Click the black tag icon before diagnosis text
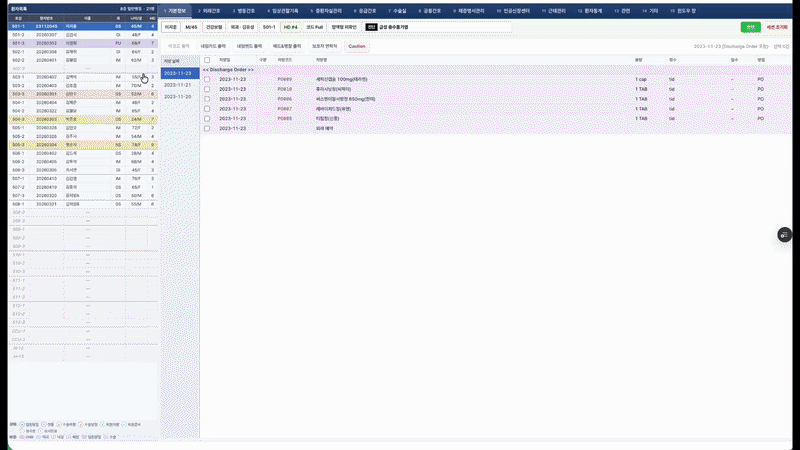The width and height of the screenshot is (800, 450). click(371, 27)
